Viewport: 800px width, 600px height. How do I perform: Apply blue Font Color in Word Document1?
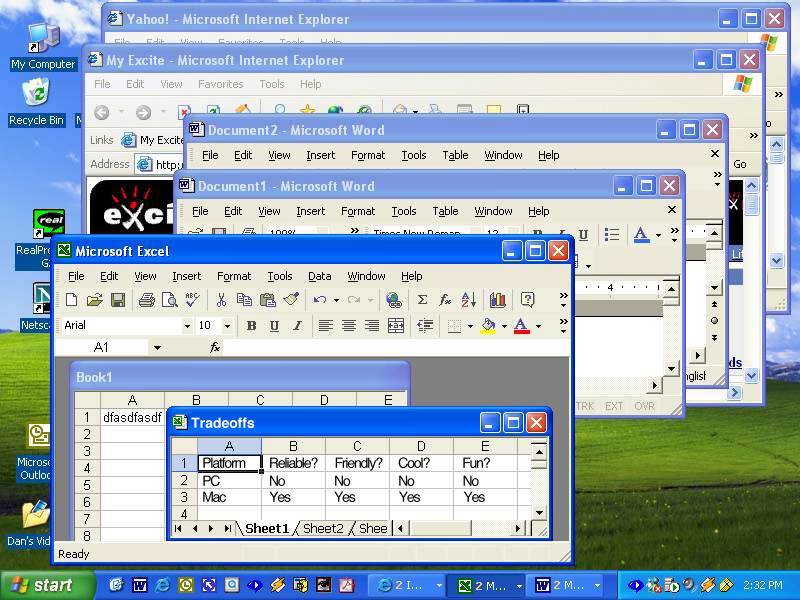pyautogui.click(x=641, y=235)
